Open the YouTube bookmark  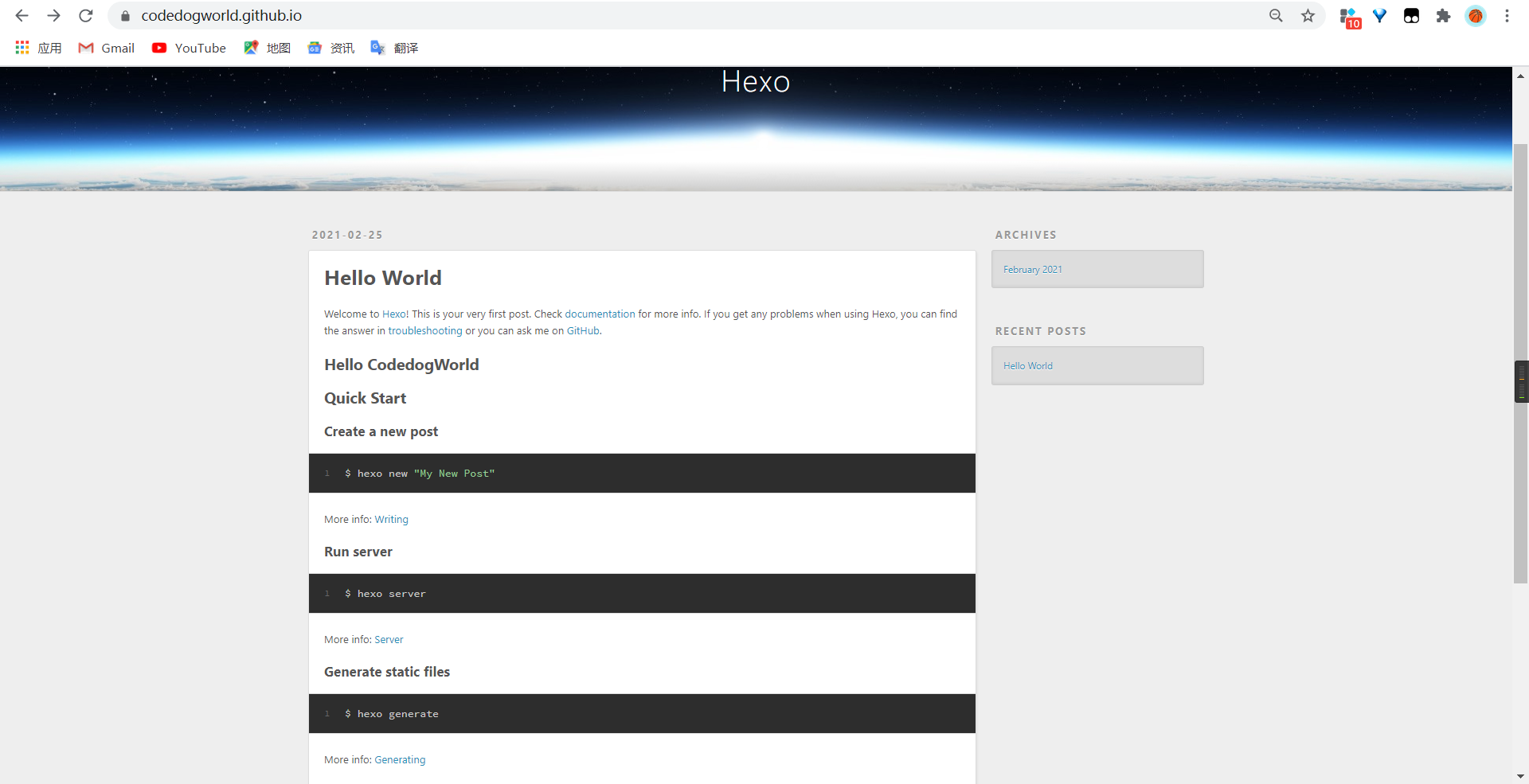click(x=190, y=48)
